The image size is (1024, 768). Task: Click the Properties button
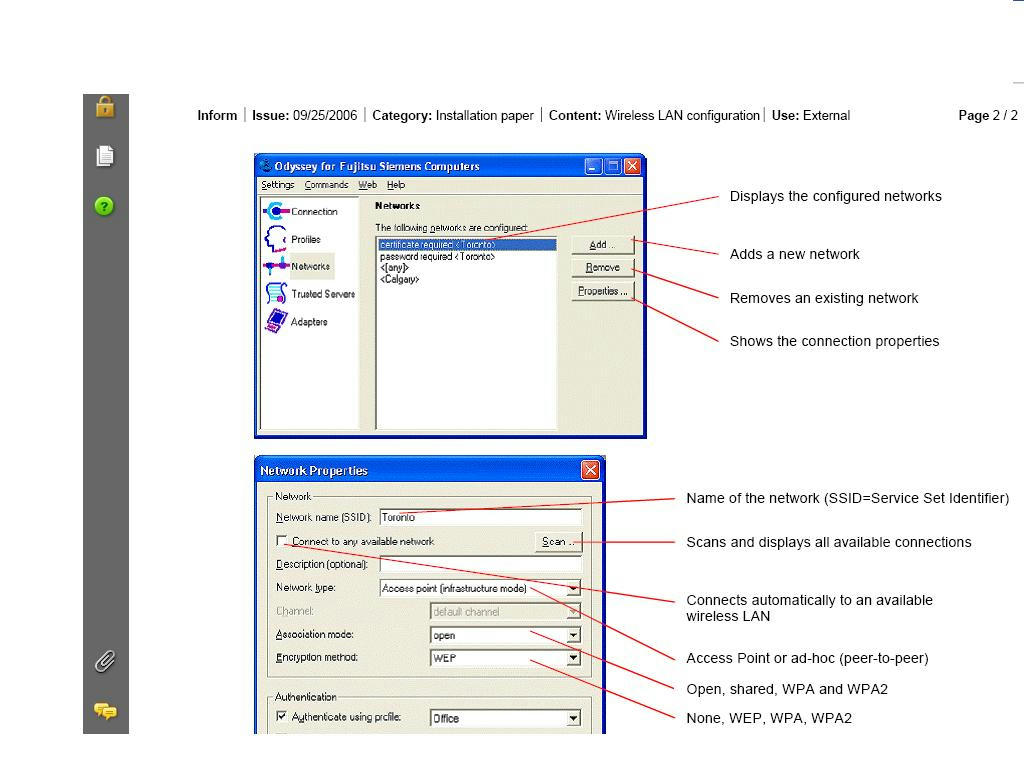[602, 291]
